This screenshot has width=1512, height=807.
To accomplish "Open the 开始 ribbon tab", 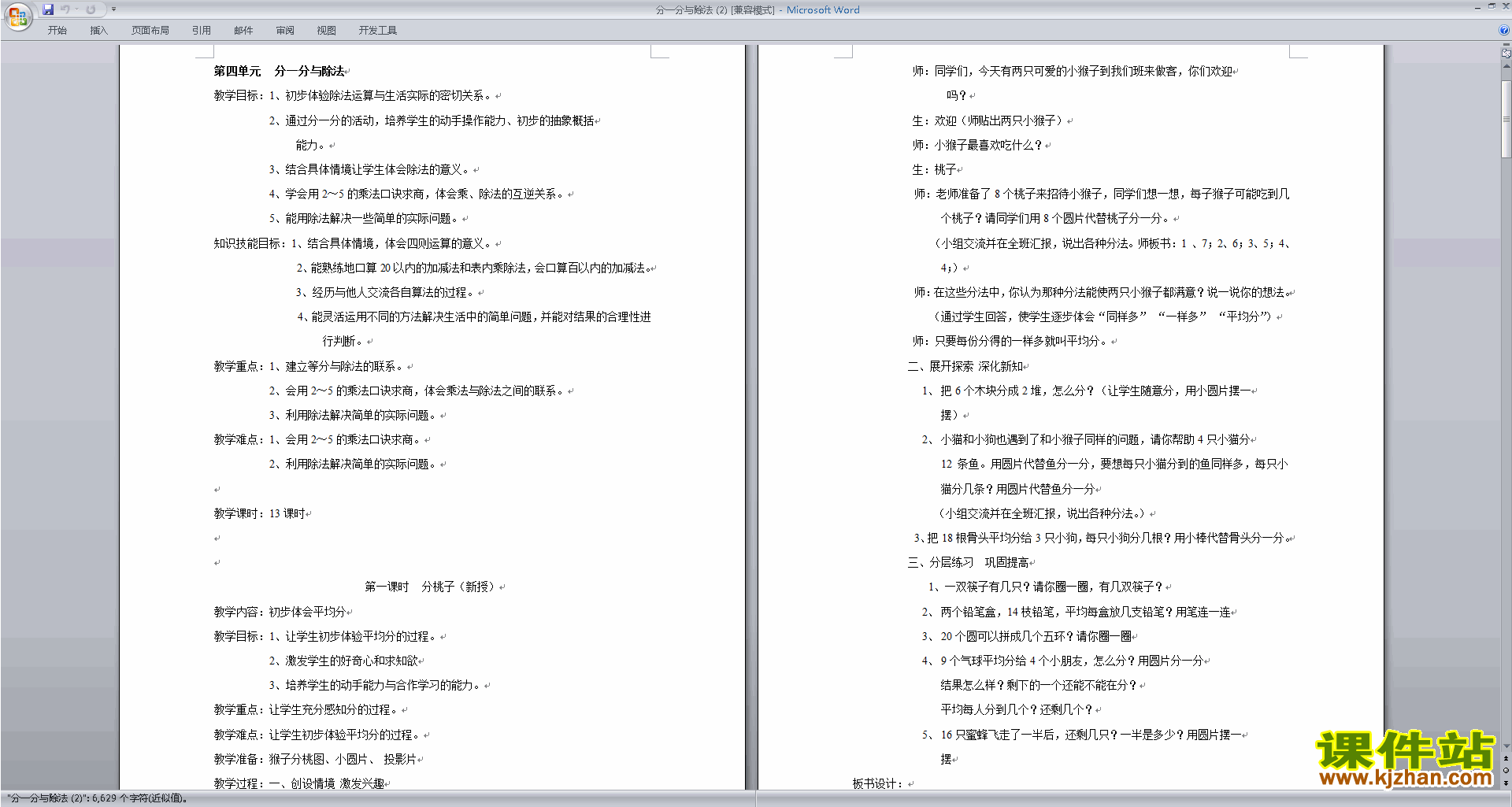I will 57,30.
